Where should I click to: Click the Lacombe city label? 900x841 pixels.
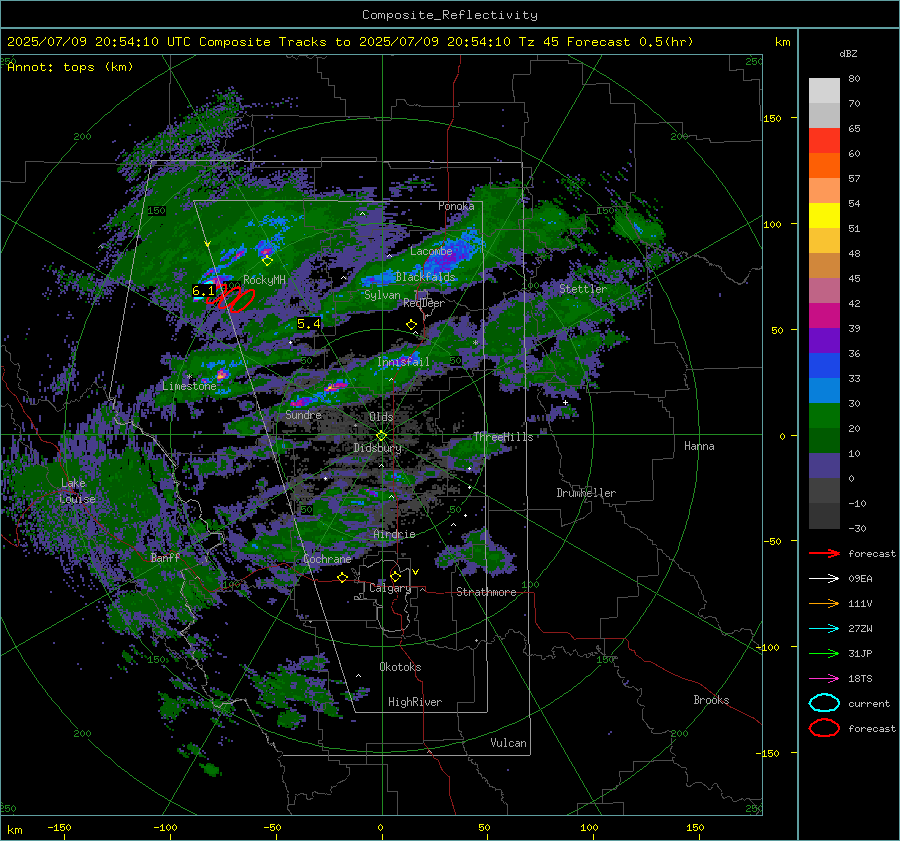(x=431, y=251)
